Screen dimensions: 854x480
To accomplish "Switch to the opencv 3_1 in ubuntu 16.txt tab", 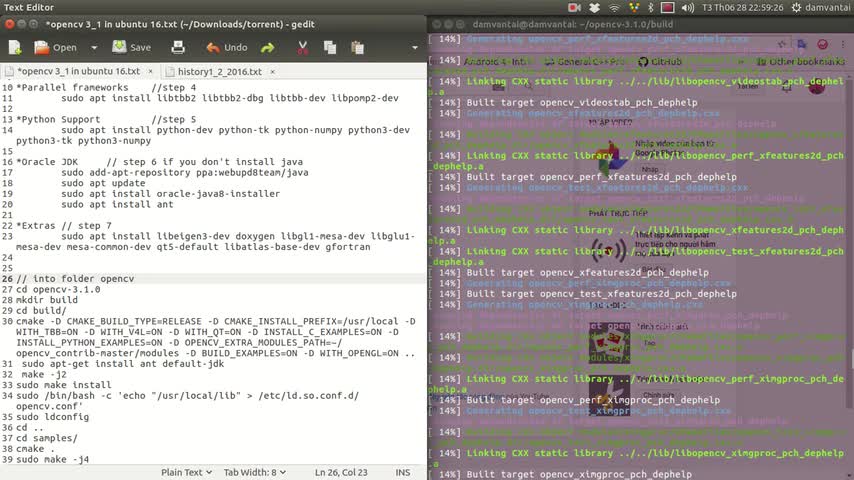I will (78, 71).
